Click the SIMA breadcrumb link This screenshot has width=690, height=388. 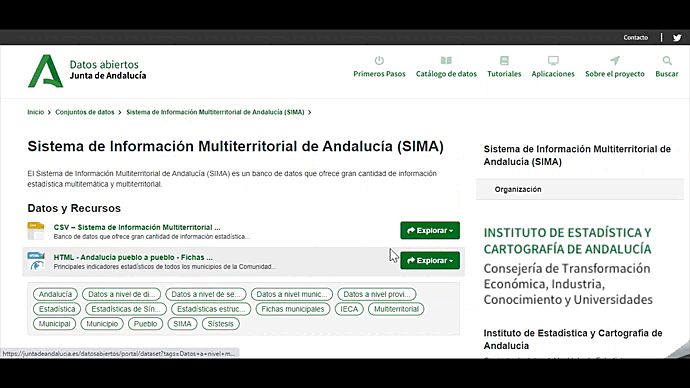coord(215,112)
